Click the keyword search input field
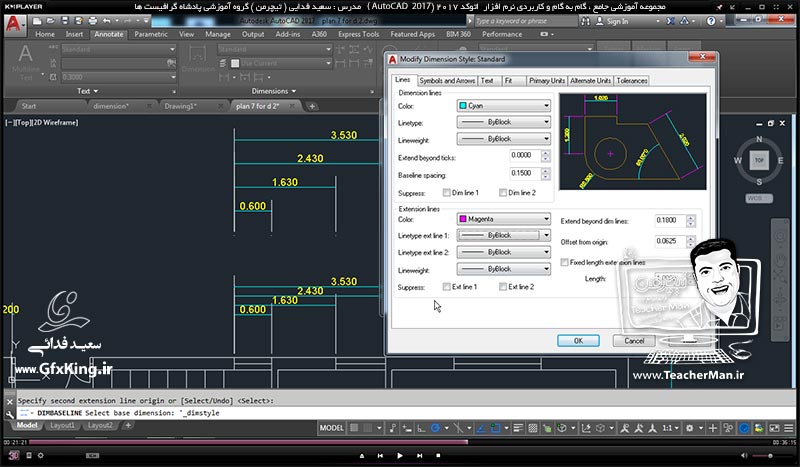The image size is (800, 467). 526,21
